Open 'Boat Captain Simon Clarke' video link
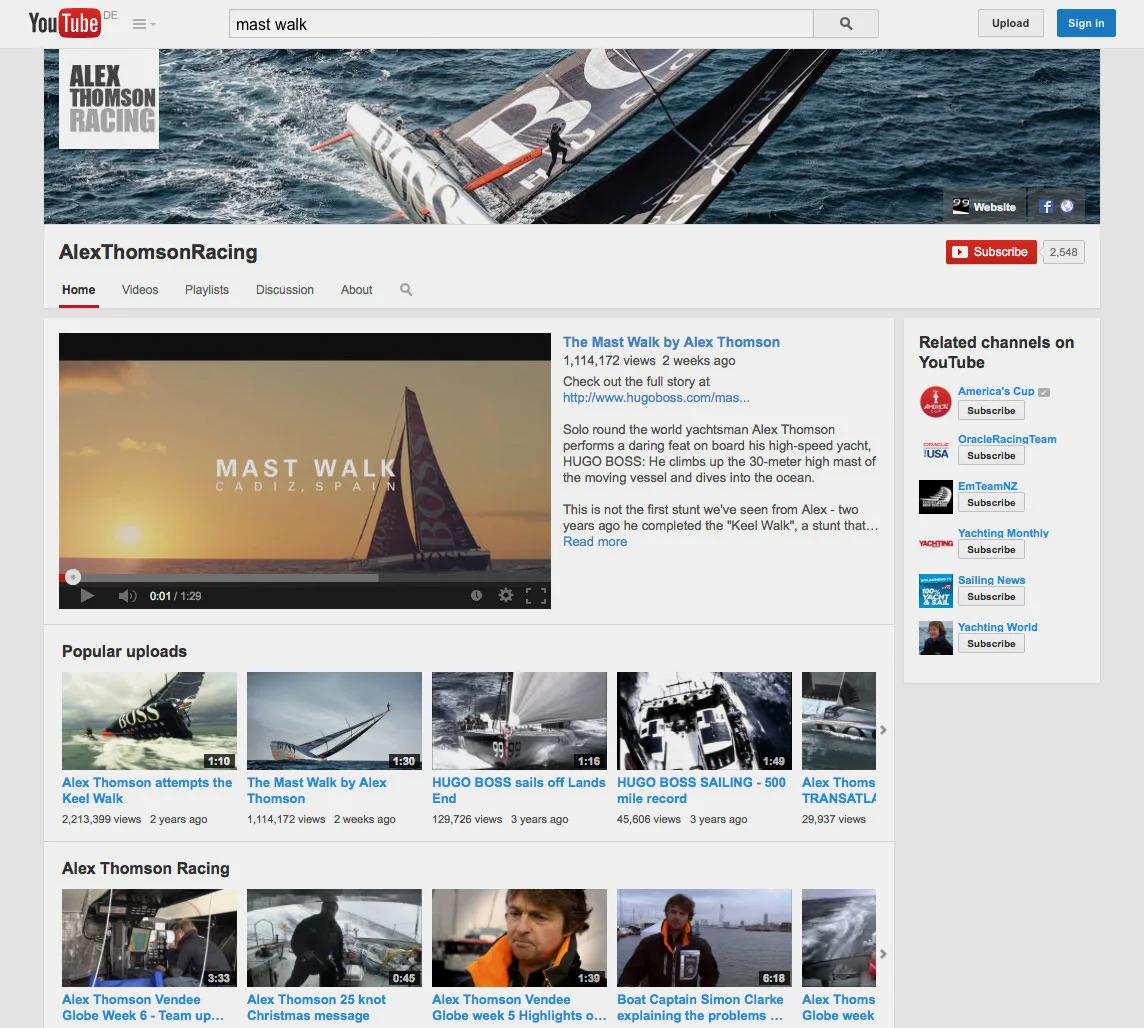Viewport: 1144px width, 1028px height. point(700,1008)
